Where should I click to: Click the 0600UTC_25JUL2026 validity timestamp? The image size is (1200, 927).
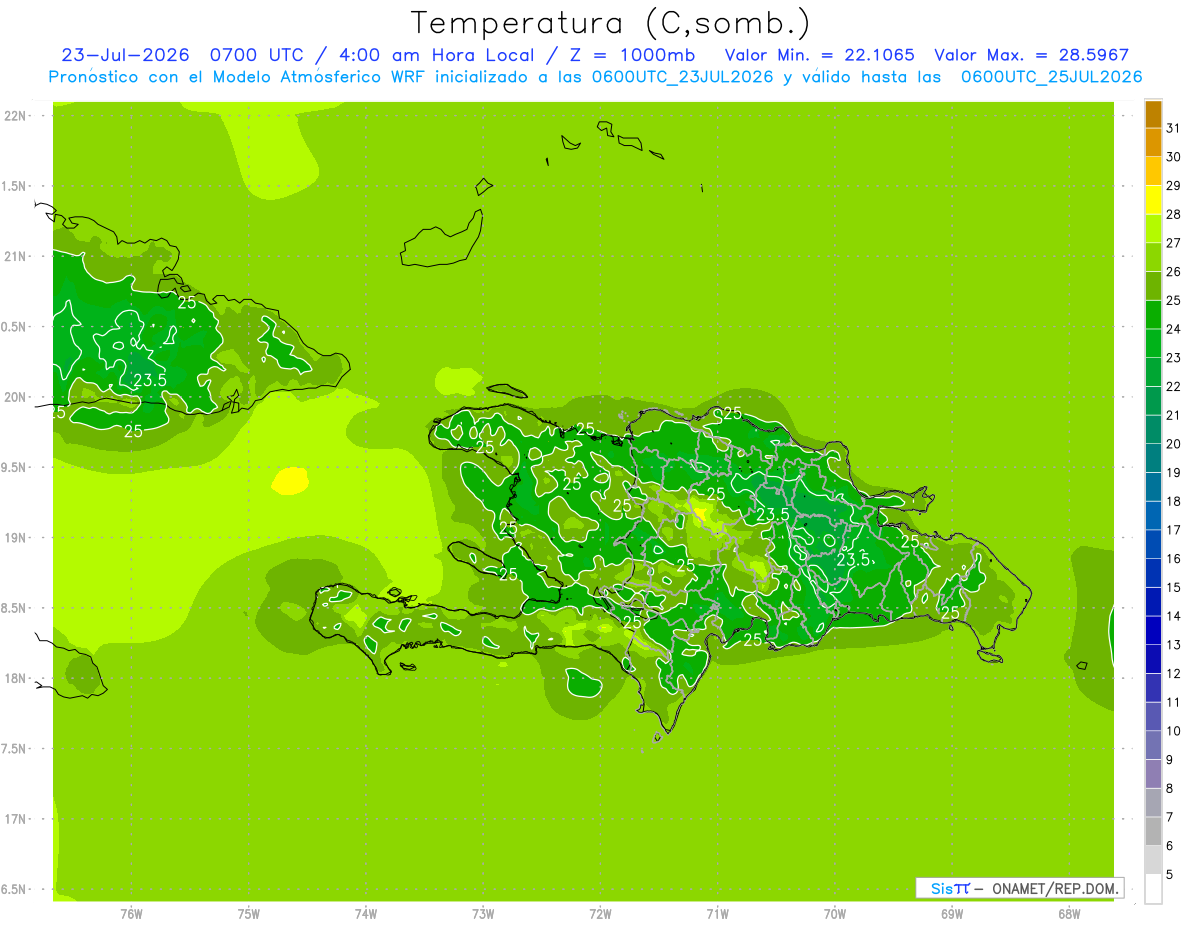[1052, 77]
